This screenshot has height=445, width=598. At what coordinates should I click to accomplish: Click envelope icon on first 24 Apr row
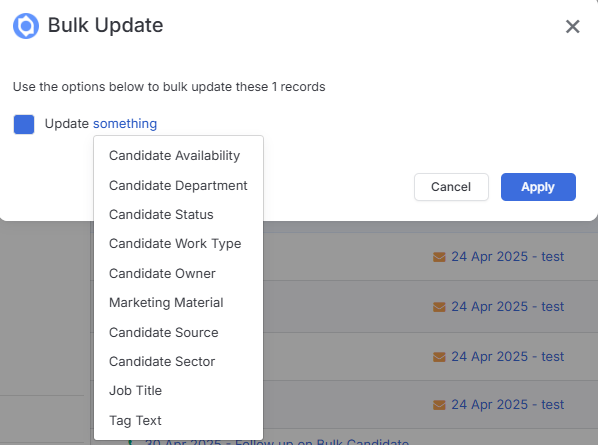click(439, 257)
